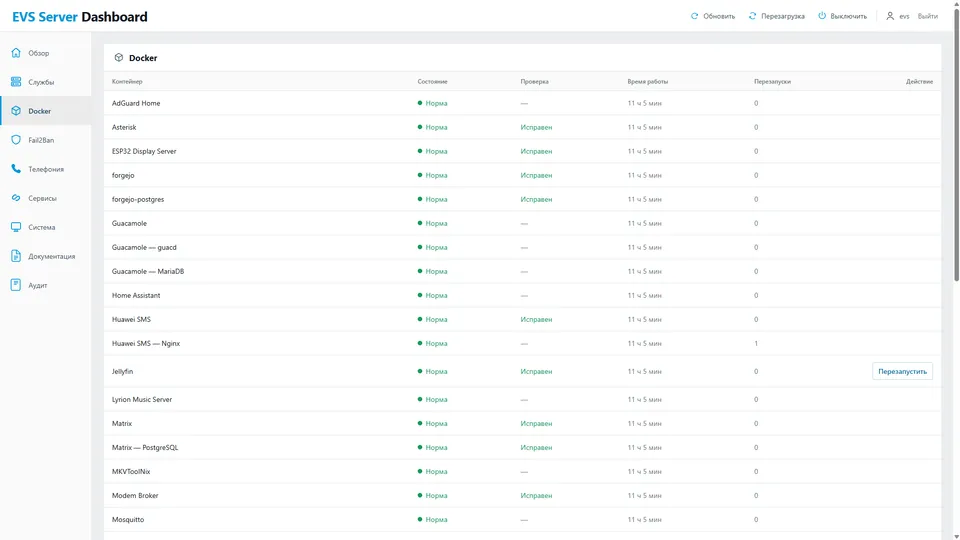Select the Fail2Ban menu entry
Image resolution: width=960 pixels, height=540 pixels.
(x=41, y=140)
